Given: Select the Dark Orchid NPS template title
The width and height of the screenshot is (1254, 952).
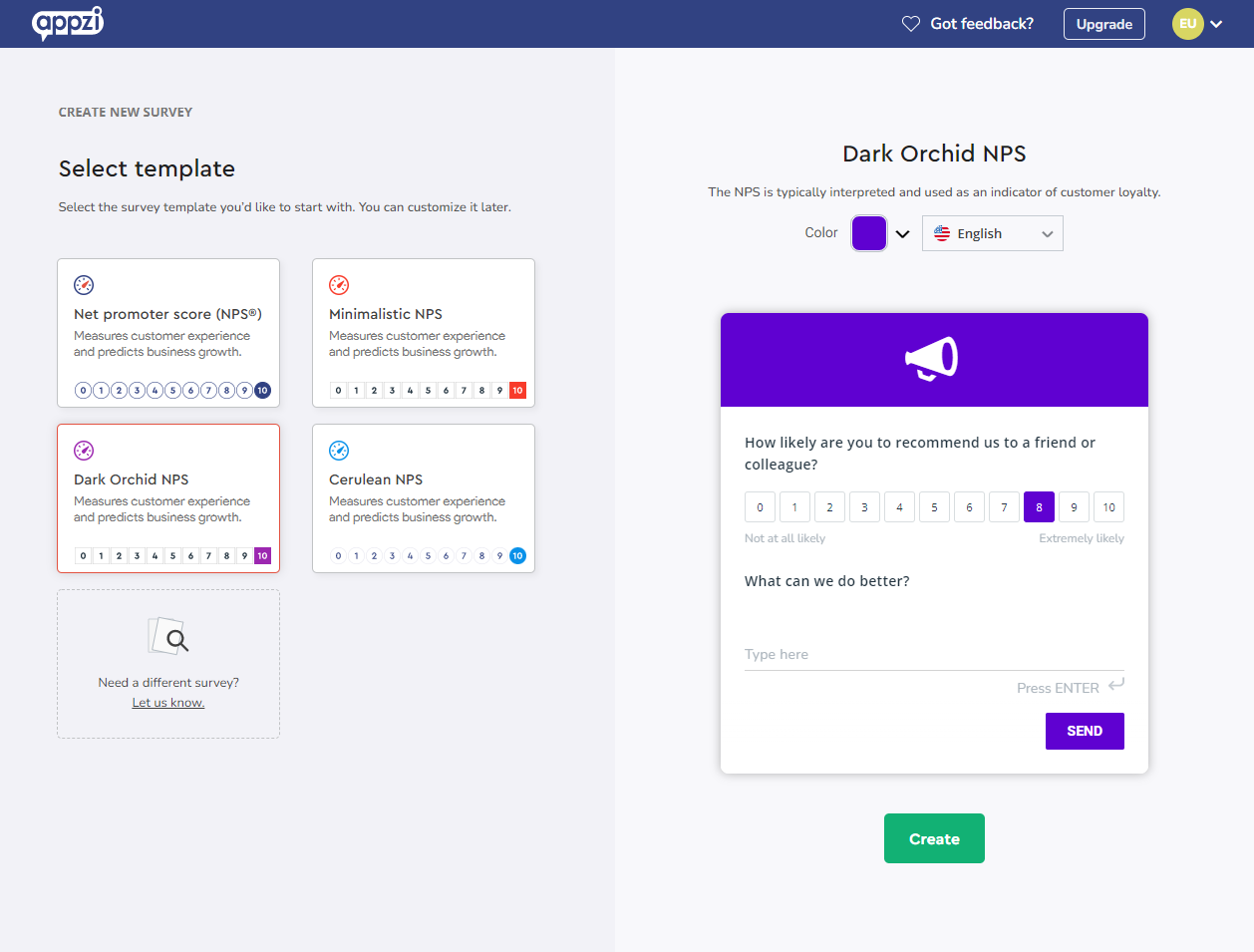Looking at the screenshot, I should [x=131, y=479].
